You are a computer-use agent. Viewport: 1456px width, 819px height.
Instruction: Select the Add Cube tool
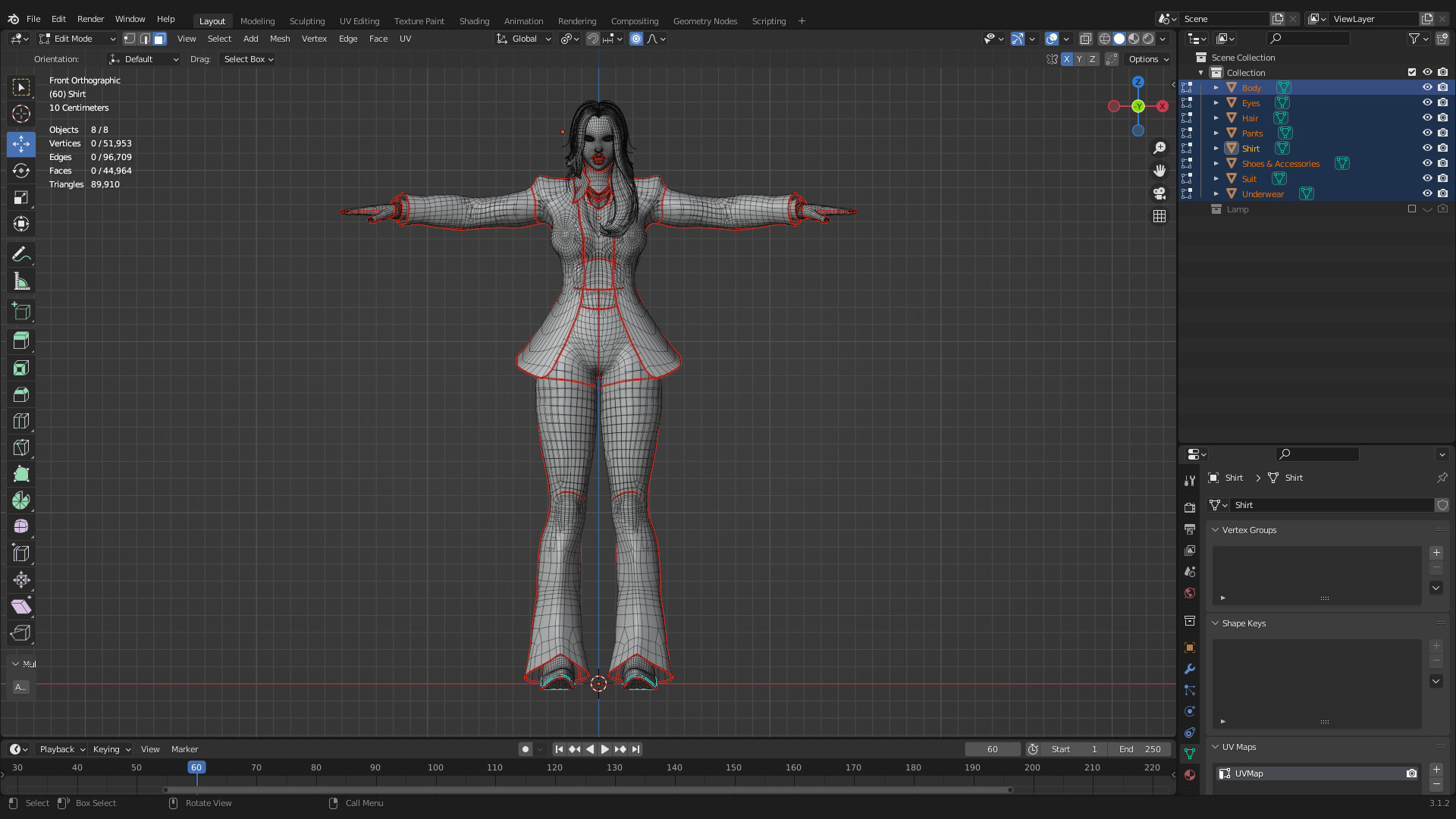click(x=21, y=311)
